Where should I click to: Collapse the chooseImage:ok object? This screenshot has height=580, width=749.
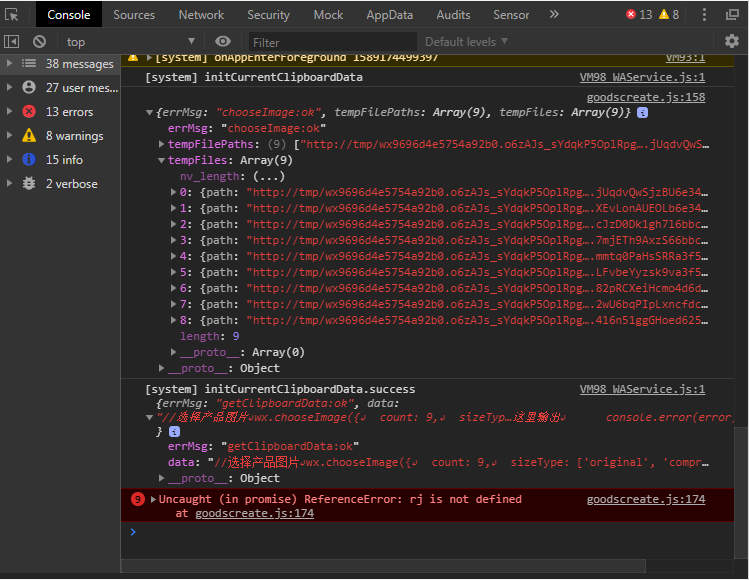point(150,113)
